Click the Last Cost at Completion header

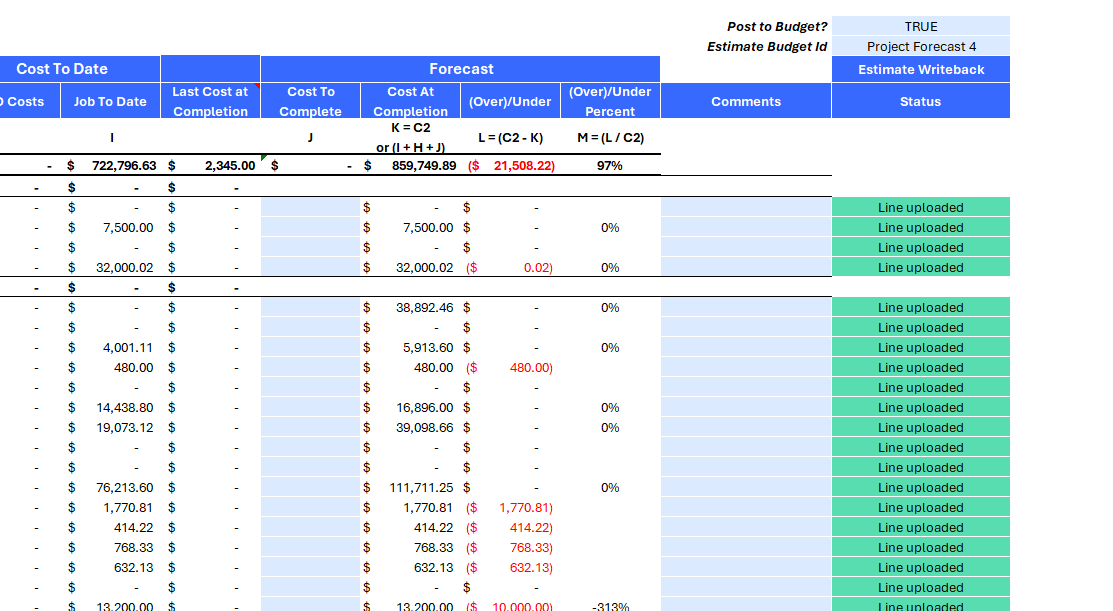click(x=210, y=101)
